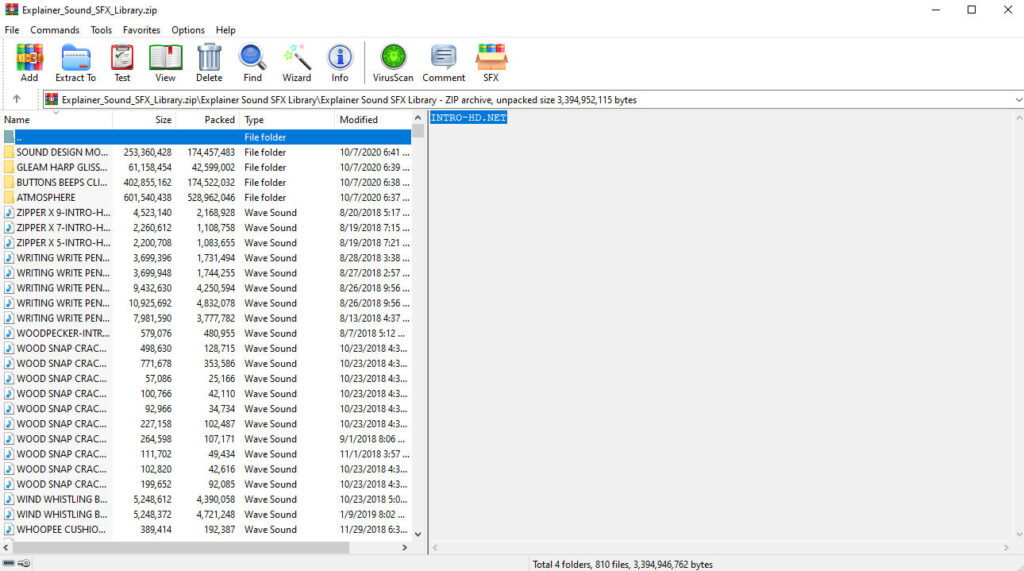Select the SOUND DESIGN MO... folder icon
Image resolution: width=1024 pixels, height=571 pixels.
pos(8,152)
